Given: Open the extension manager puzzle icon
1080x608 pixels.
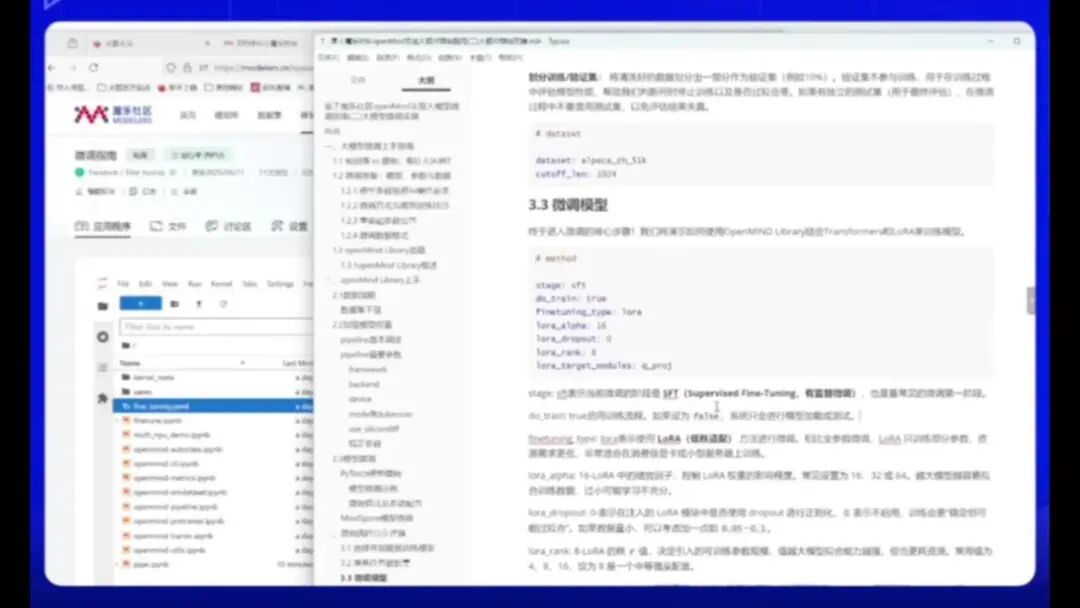Looking at the screenshot, I should coord(103,398).
